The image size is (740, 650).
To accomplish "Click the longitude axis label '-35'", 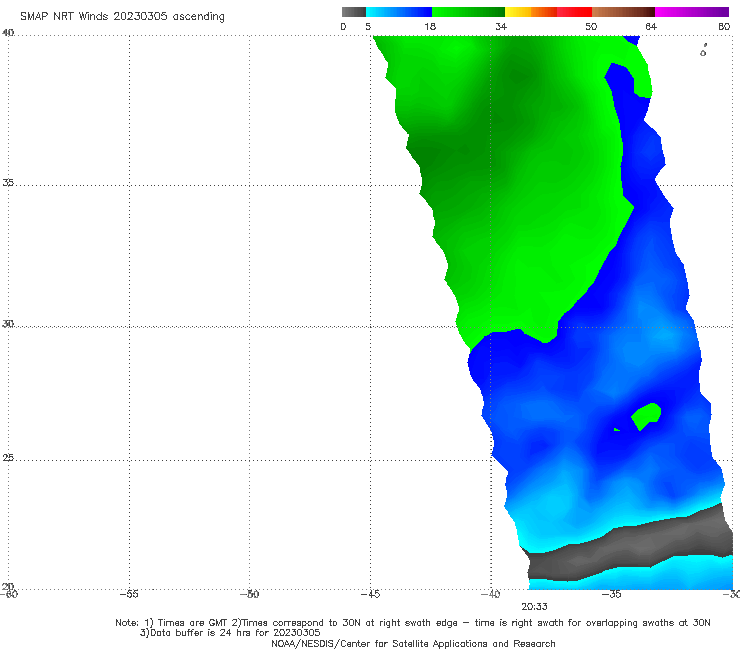I will pos(611,594).
